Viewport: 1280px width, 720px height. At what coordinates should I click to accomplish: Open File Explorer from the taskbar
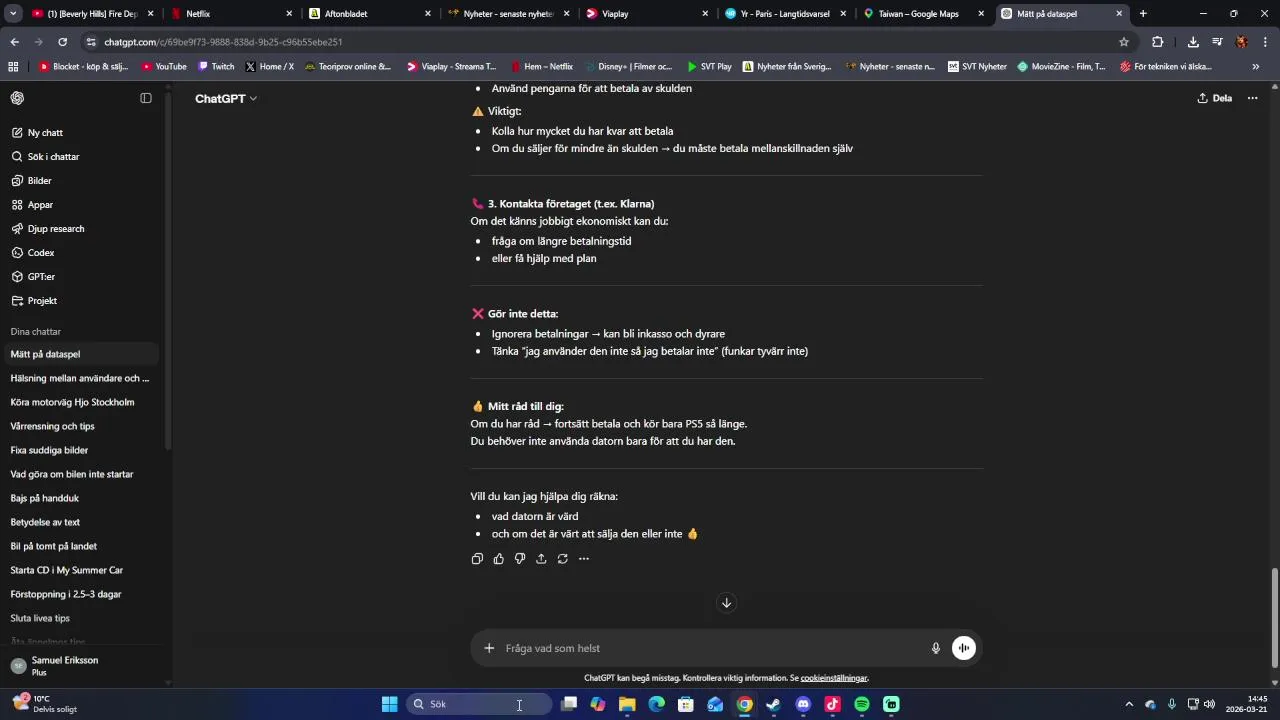[x=627, y=704]
